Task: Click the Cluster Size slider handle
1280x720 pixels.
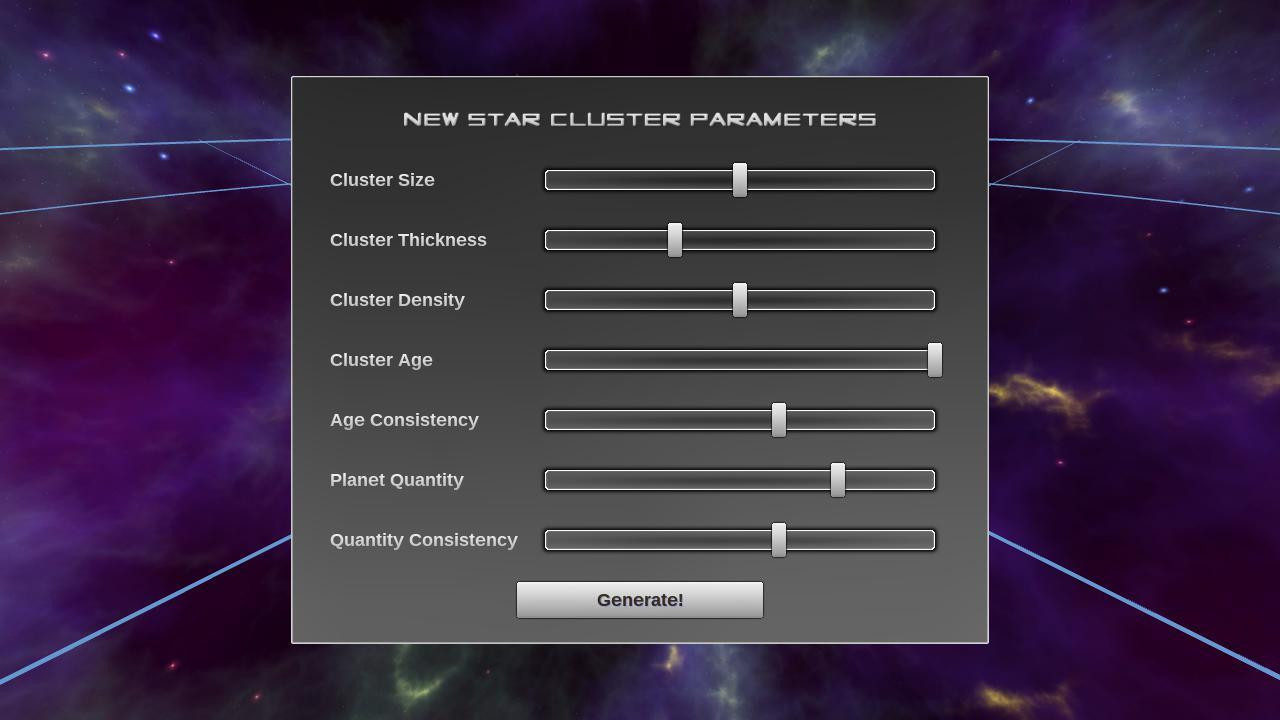Action: pyautogui.click(x=740, y=180)
